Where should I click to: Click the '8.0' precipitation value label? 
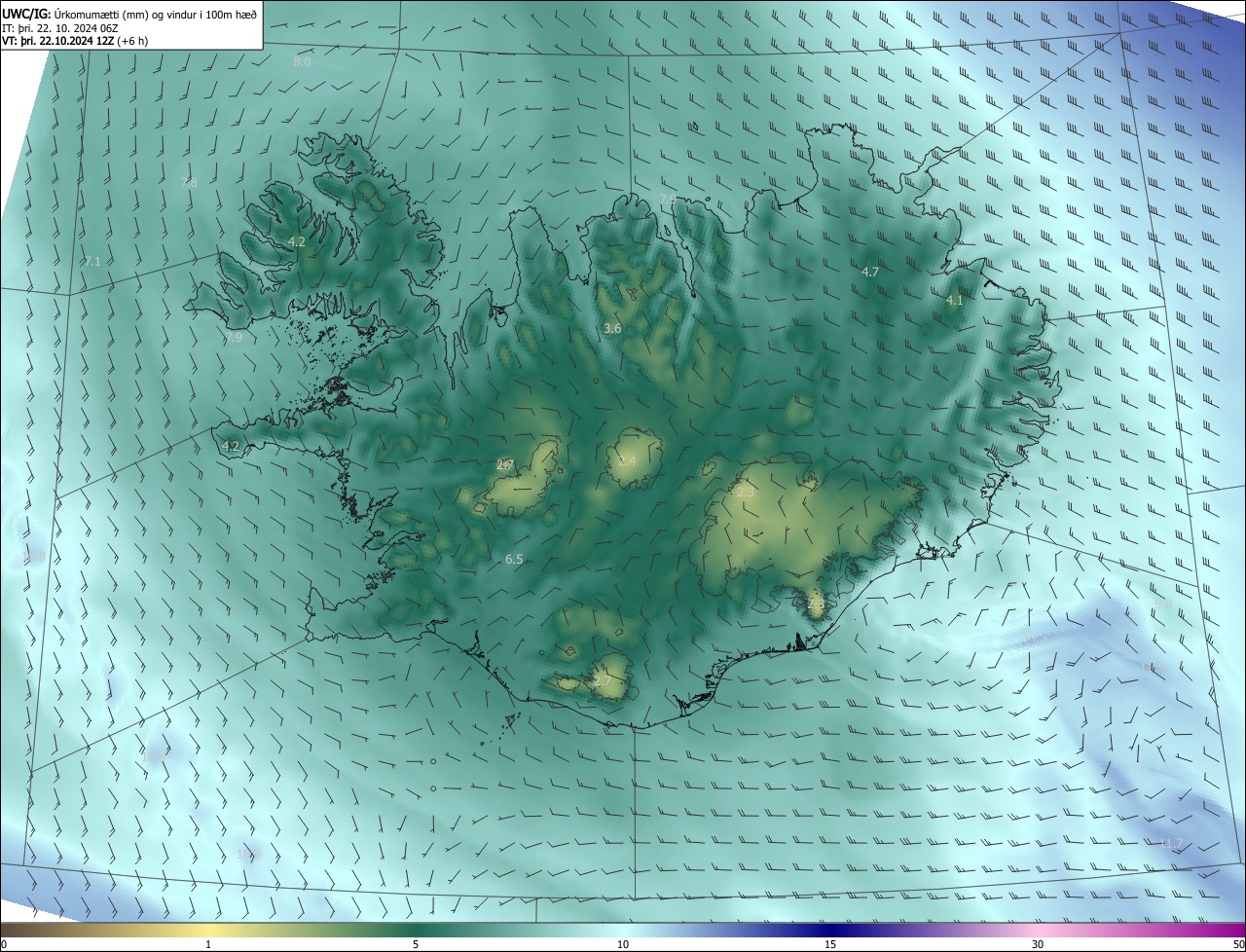[x=302, y=61]
